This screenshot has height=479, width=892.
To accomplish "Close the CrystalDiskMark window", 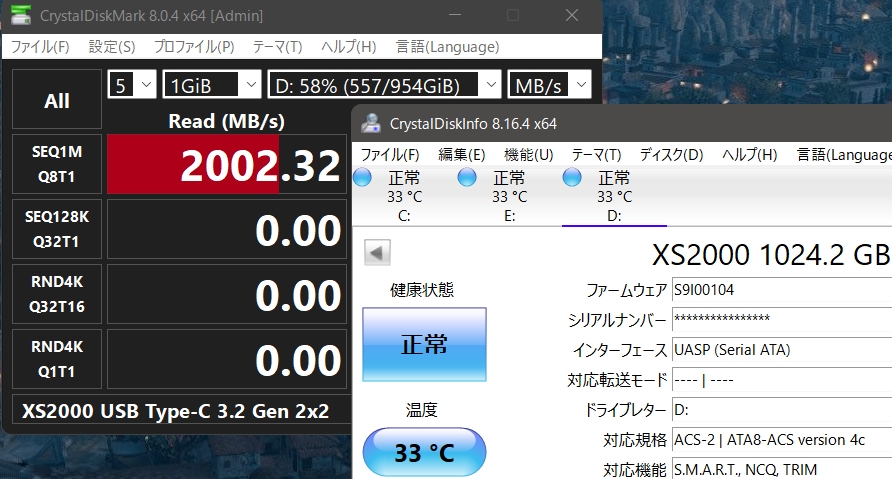I will 572,15.
